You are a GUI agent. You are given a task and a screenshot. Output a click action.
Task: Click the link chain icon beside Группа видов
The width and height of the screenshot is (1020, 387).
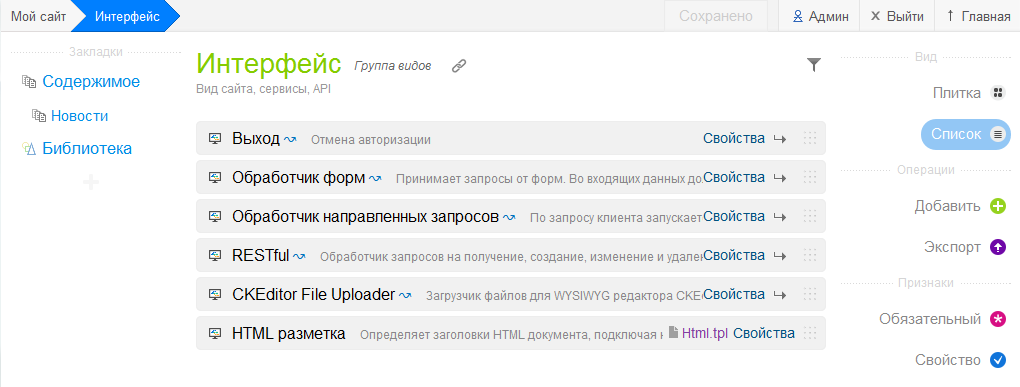point(459,66)
